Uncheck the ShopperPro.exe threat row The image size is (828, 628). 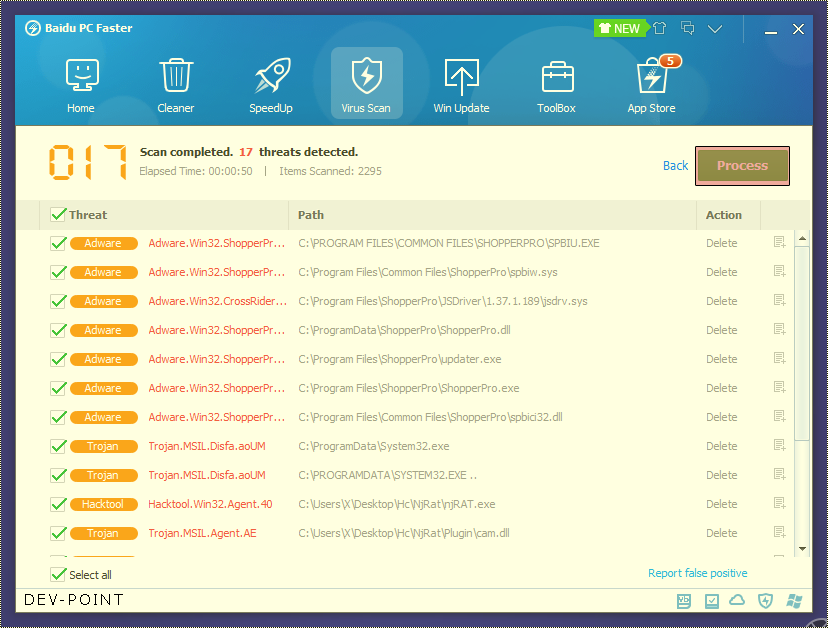pos(58,388)
